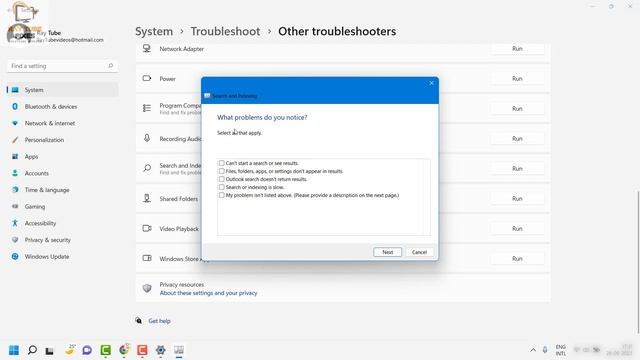640x360 pixels.
Task: Click the Recording Audio microphone icon
Action: tap(147, 138)
